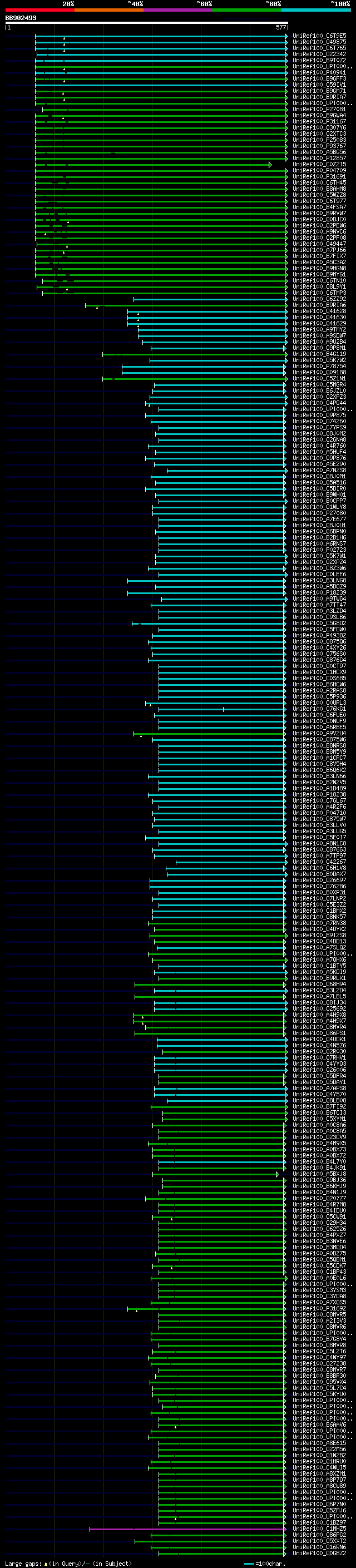Select hit label UniRef100_B4FSA7
Screen dimensions: 356x1568
[x=319, y=207]
